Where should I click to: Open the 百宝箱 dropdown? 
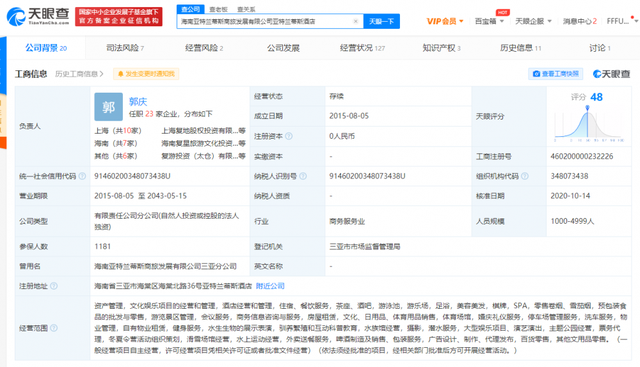(489, 21)
